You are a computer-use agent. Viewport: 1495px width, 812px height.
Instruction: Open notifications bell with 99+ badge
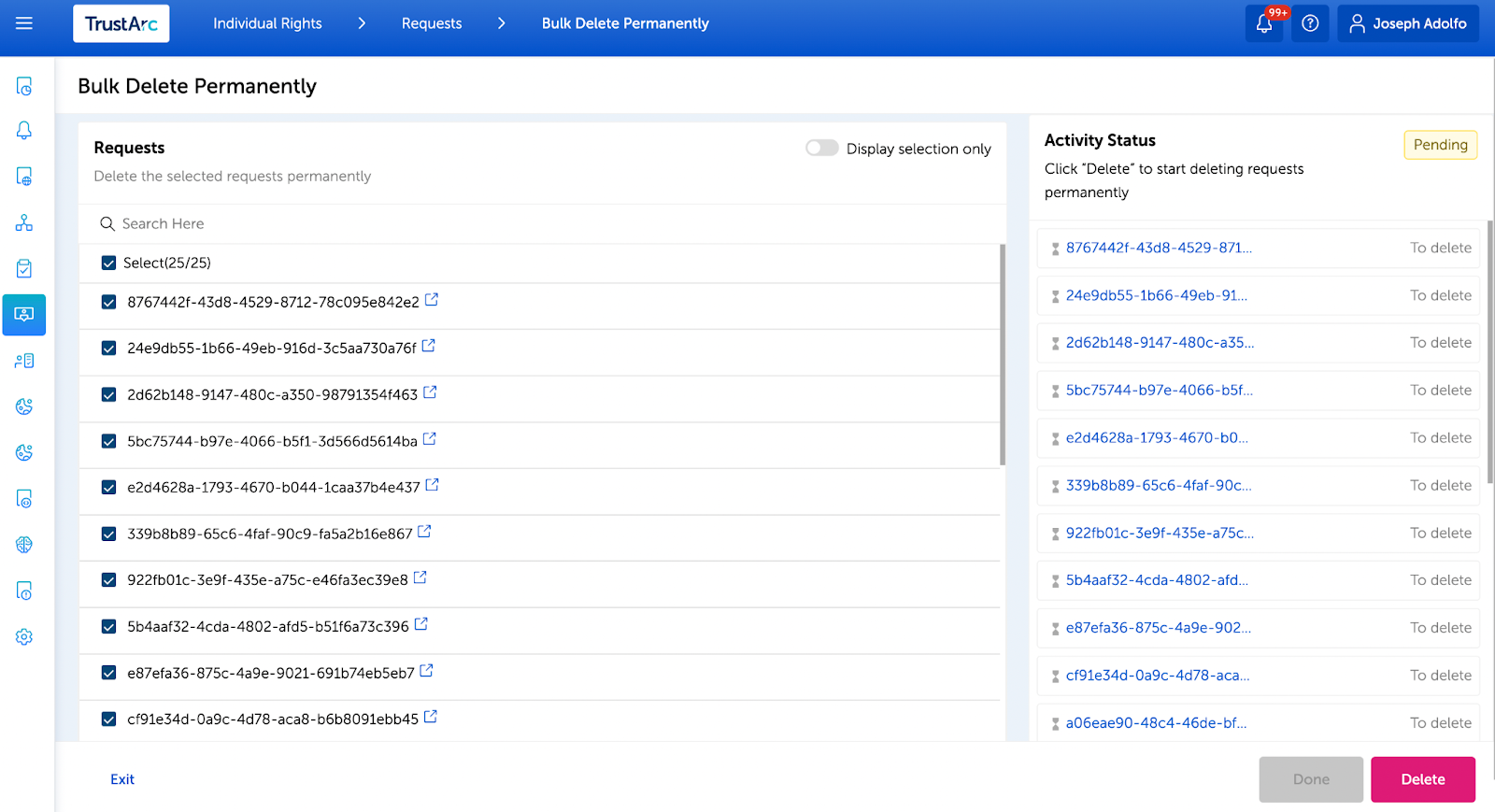tap(1264, 23)
